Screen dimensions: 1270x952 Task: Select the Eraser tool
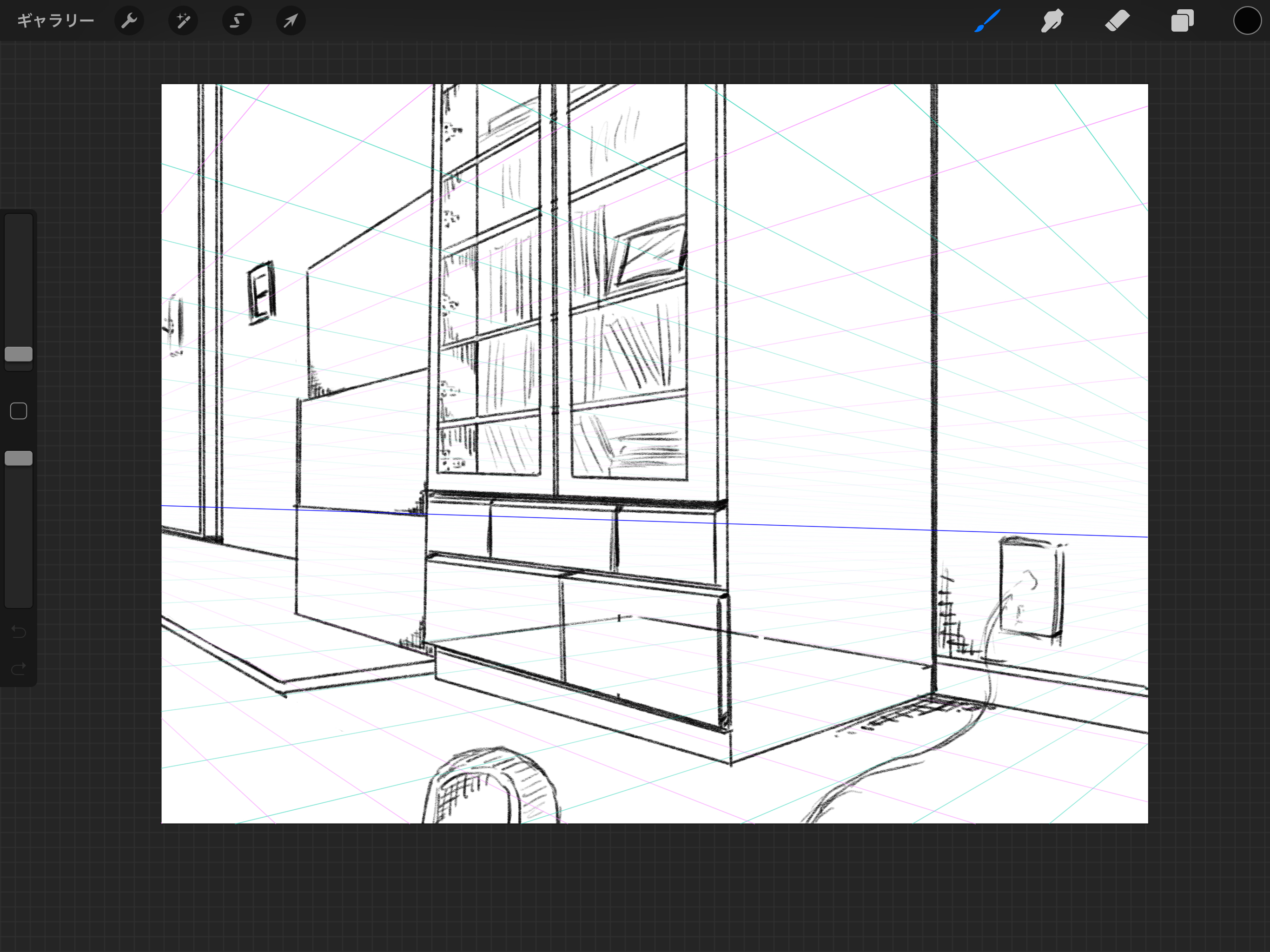[x=1117, y=20]
